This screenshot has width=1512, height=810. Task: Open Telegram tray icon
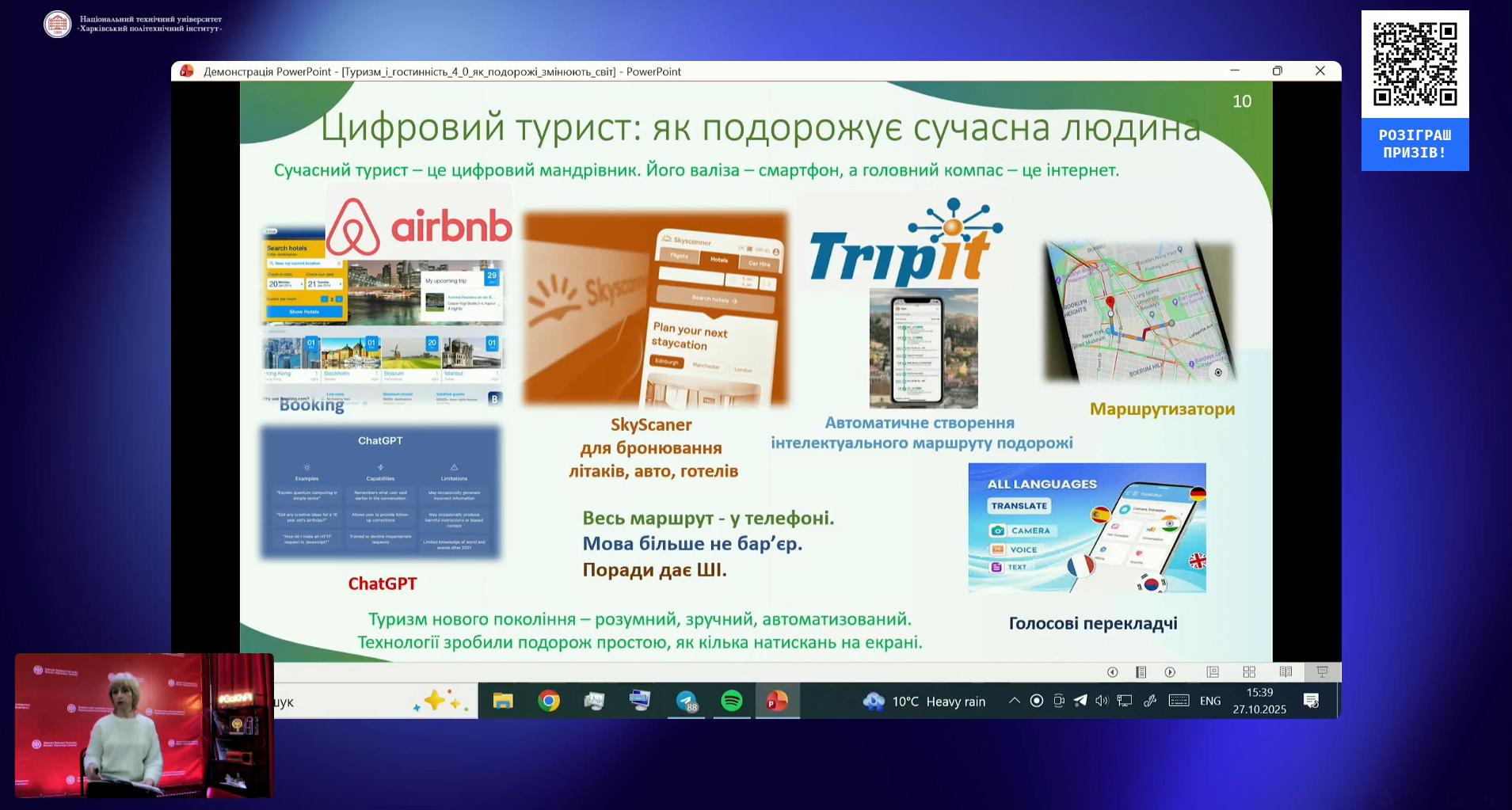point(1080,701)
